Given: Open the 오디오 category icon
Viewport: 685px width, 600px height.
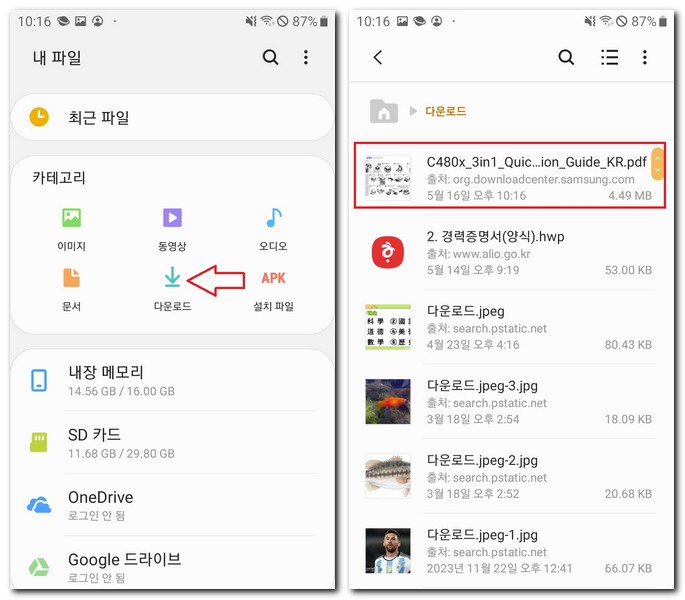Looking at the screenshot, I should tap(273, 218).
